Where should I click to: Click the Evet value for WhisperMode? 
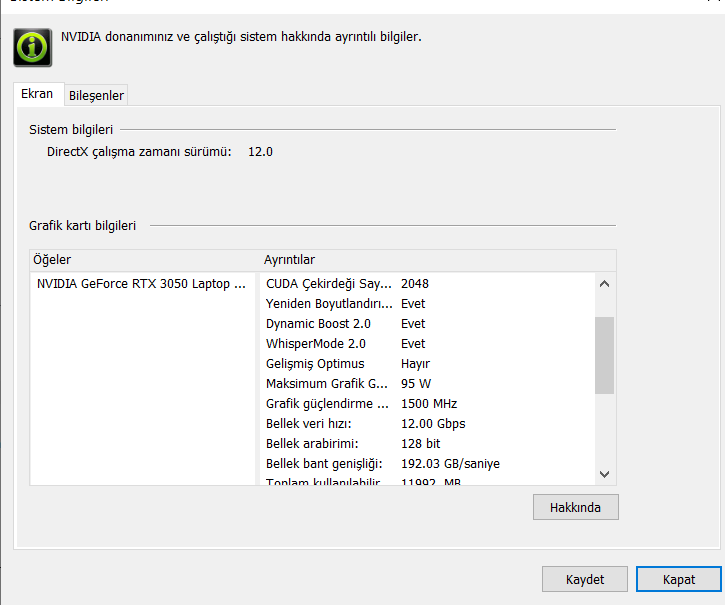pos(413,344)
